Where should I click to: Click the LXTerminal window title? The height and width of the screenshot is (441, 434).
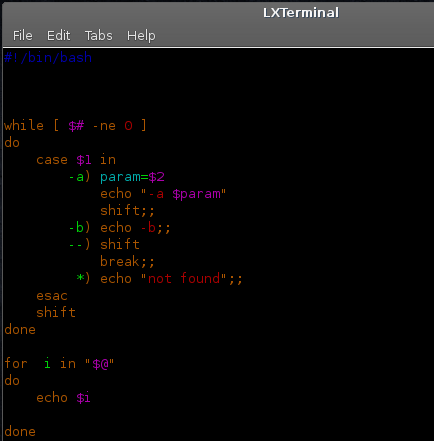coord(301,13)
